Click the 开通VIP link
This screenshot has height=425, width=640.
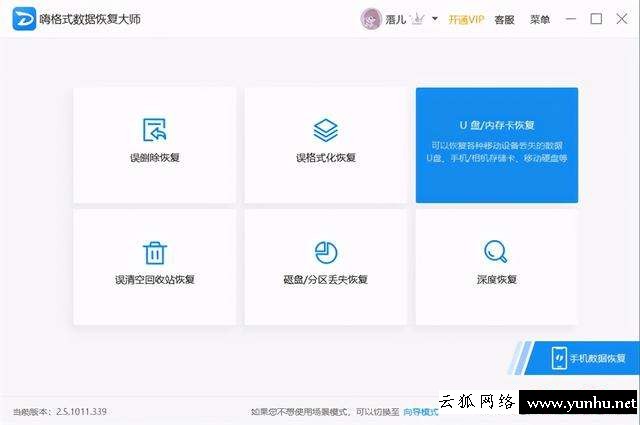click(466, 19)
